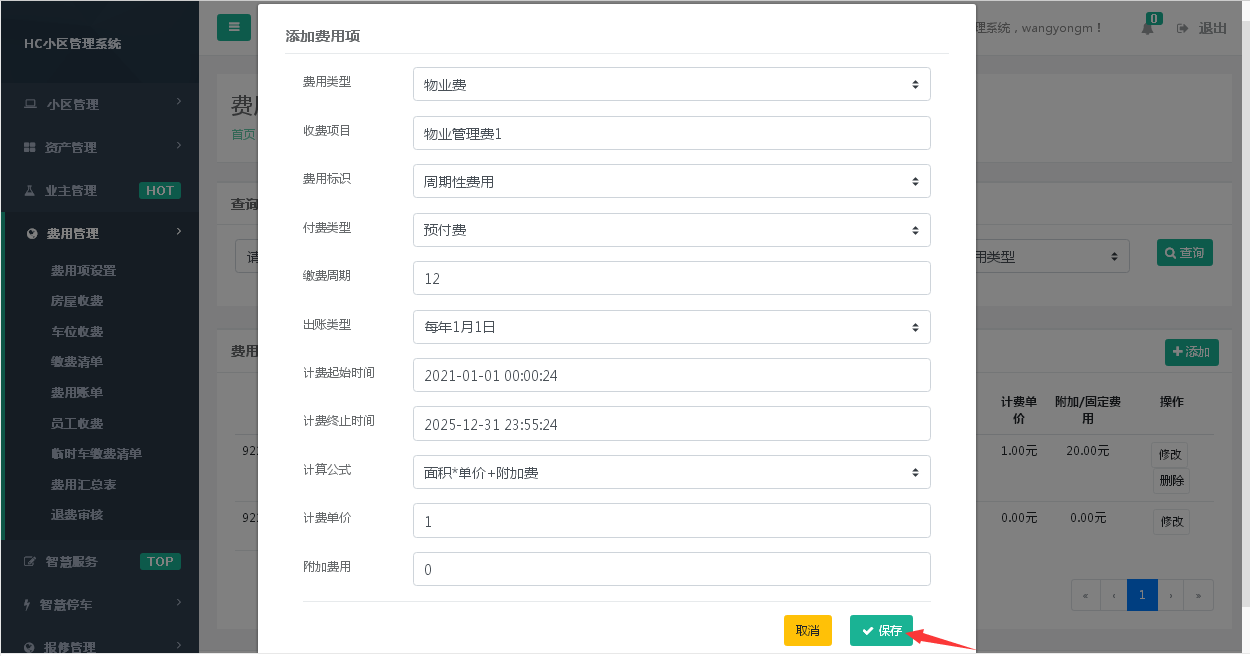This screenshot has width=1250, height=656.
Task: Click the hamburger menu toggle button
Action: pos(233,27)
